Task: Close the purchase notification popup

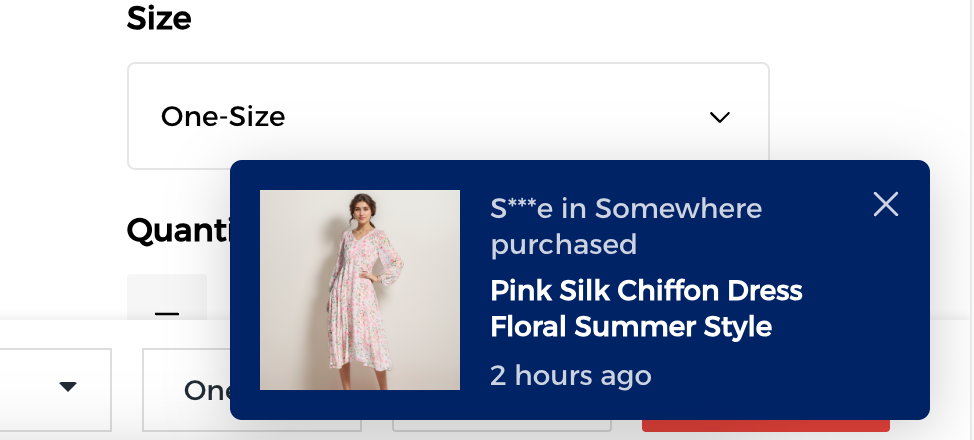Action: coord(886,205)
